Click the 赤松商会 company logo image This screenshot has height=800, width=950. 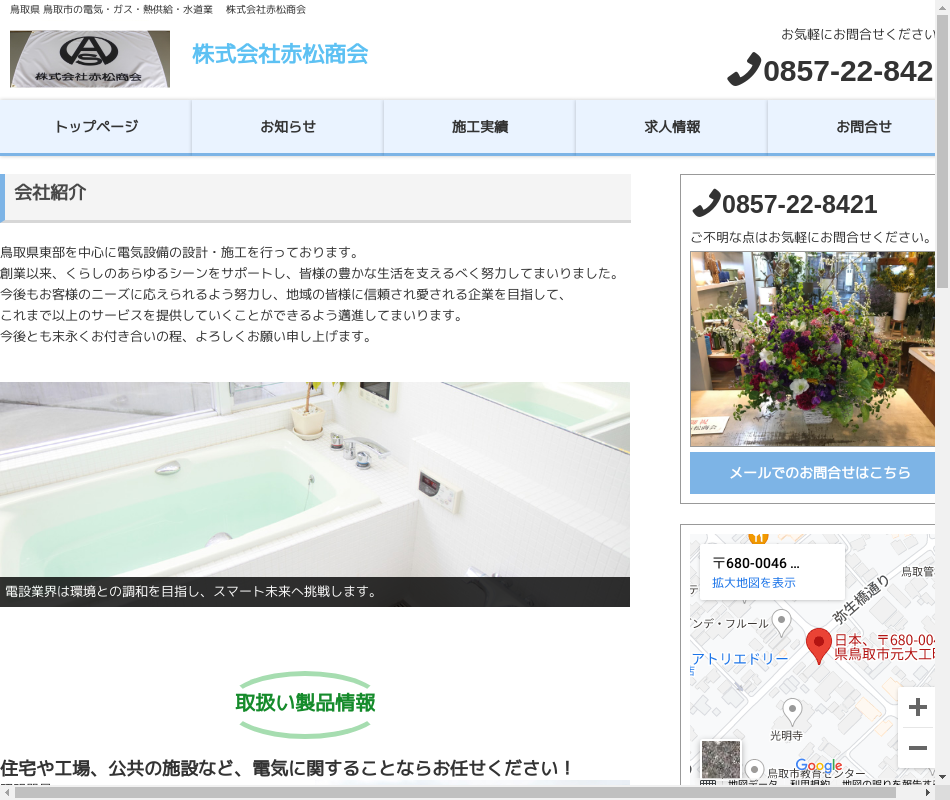90,59
